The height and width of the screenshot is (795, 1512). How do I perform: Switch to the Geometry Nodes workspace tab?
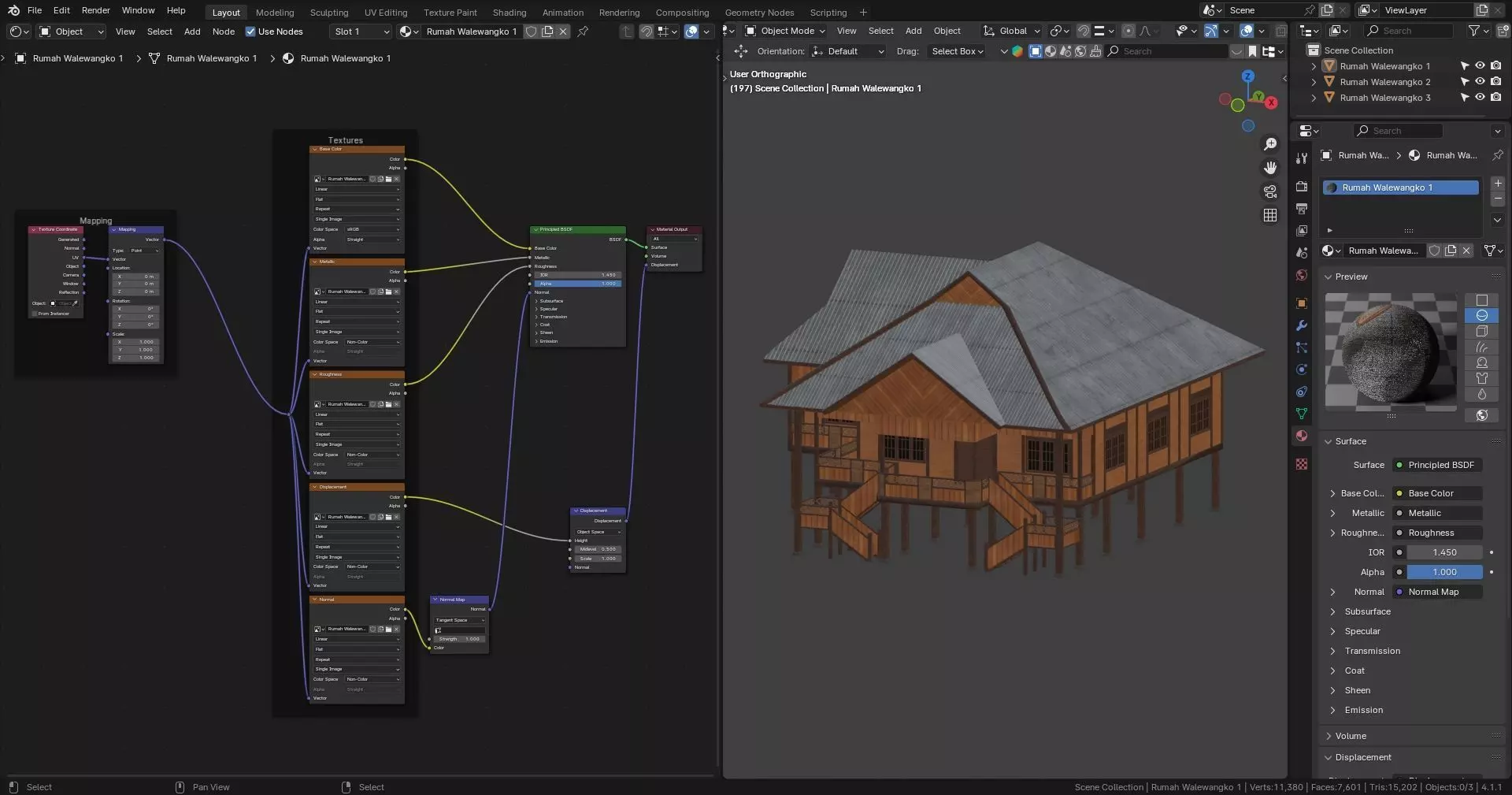(759, 13)
